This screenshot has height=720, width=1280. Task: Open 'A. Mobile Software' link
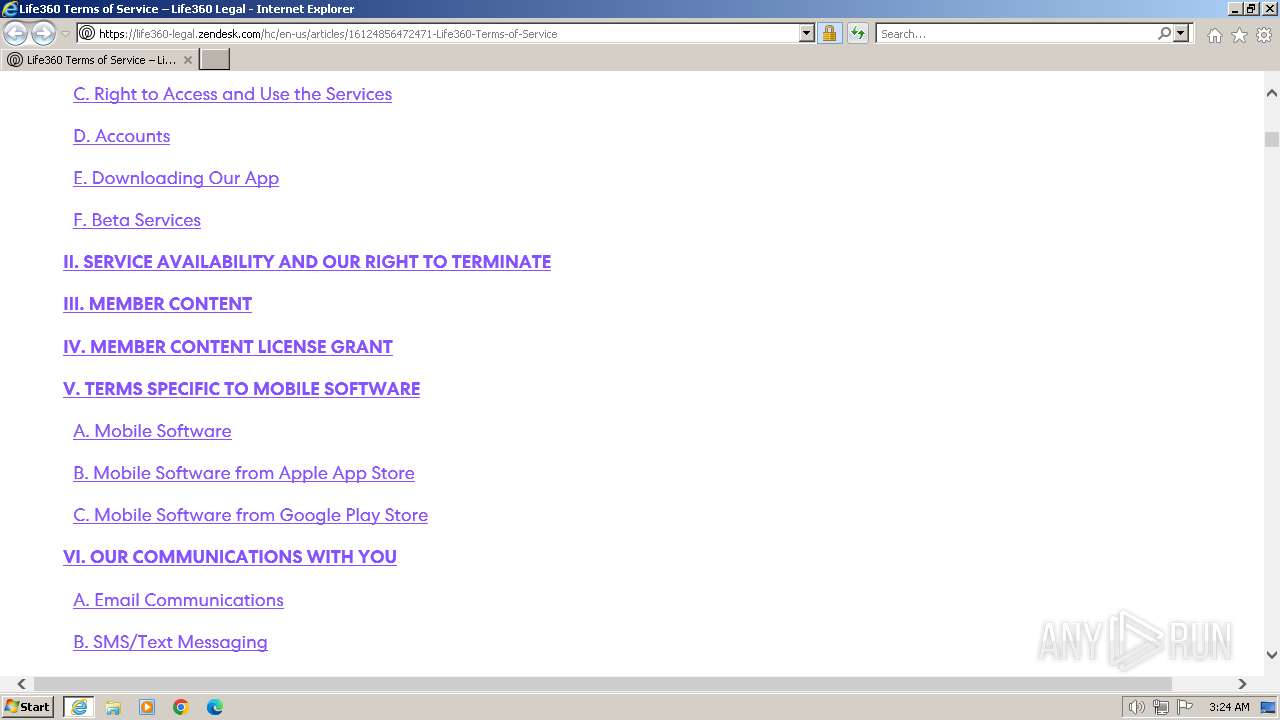pos(152,431)
